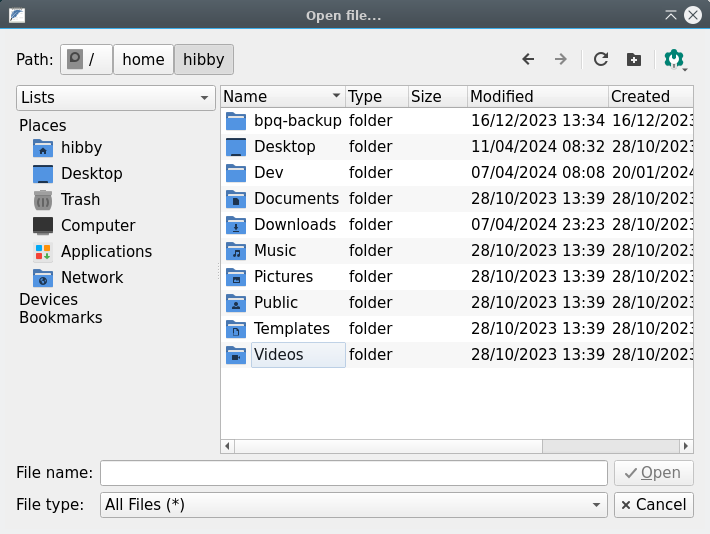The height and width of the screenshot is (534, 710).
Task: Click the horizontal scrollbar right arrow
Action: tap(686, 446)
